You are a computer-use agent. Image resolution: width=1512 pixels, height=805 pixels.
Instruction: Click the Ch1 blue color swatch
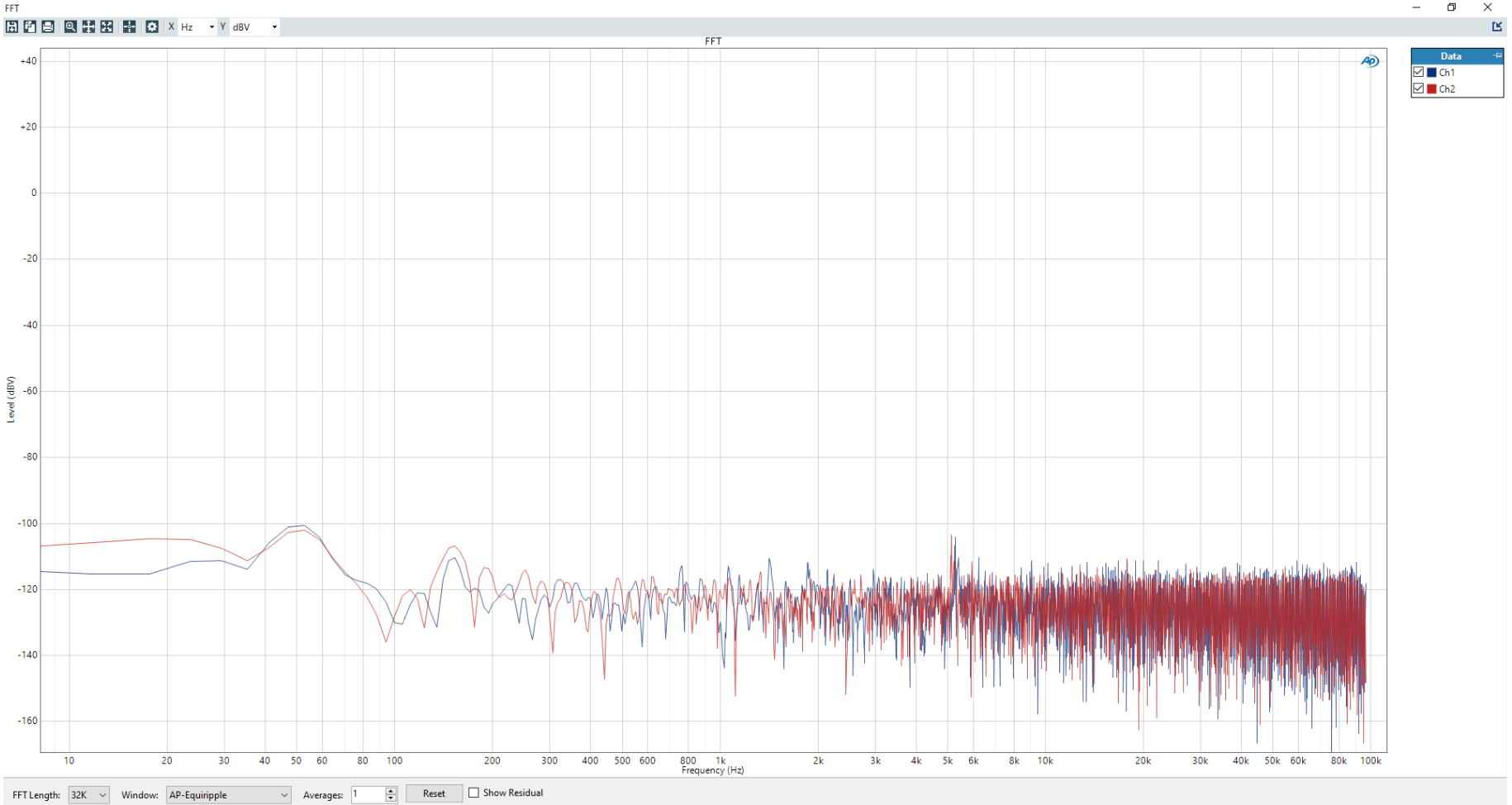(1432, 72)
